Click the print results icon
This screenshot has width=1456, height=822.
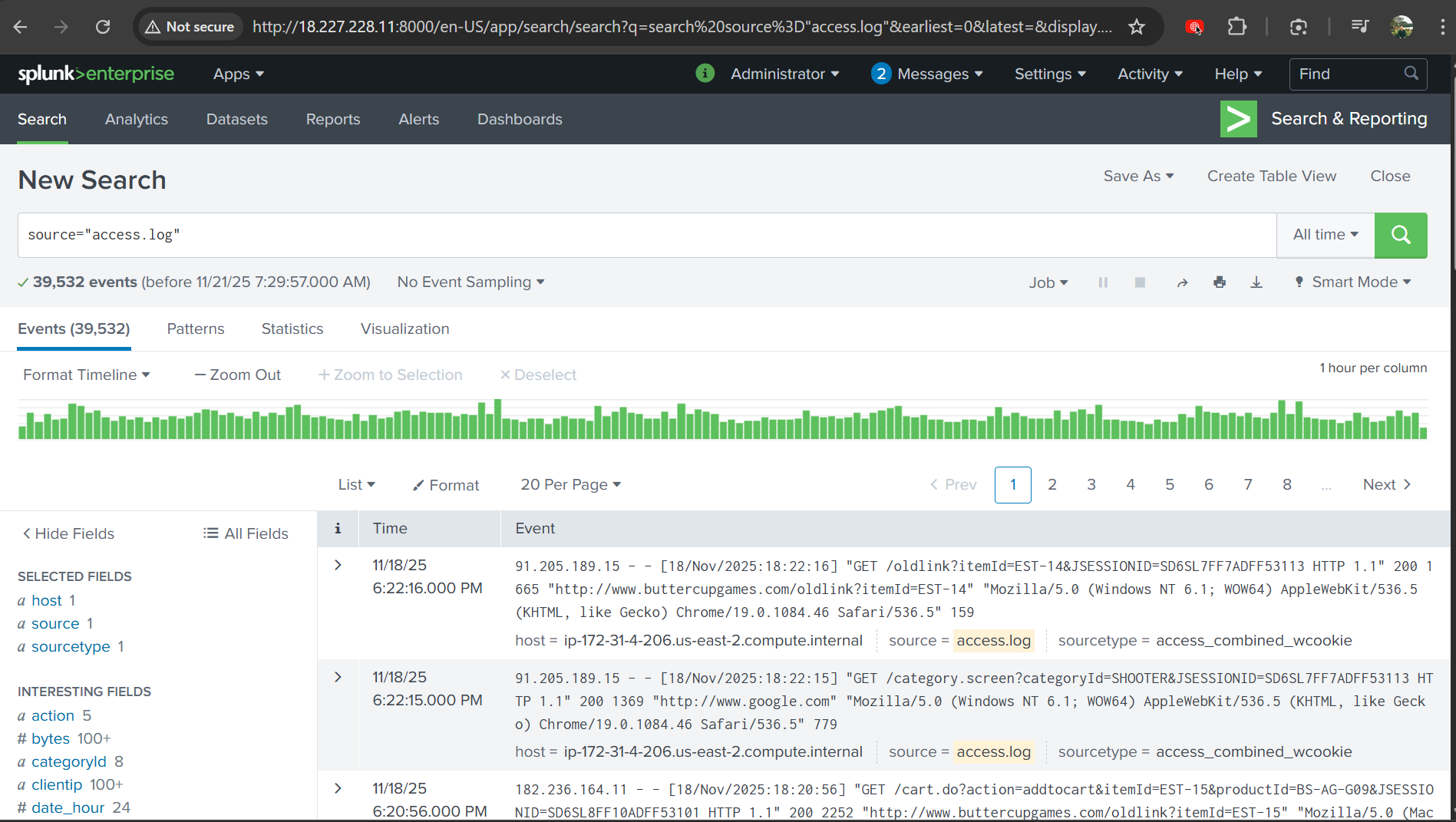(1220, 282)
